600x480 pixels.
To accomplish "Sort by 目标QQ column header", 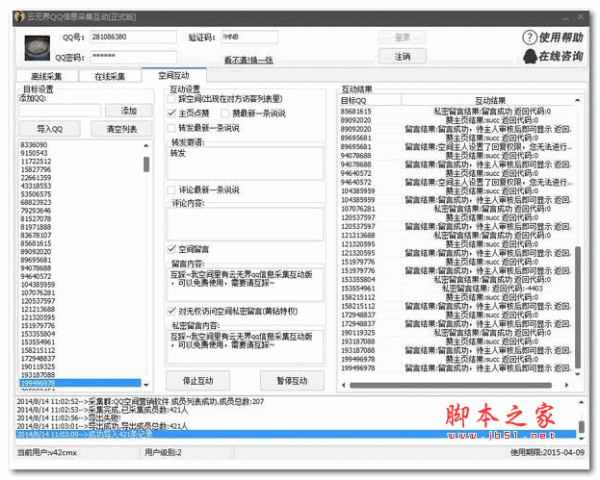I will coord(370,101).
